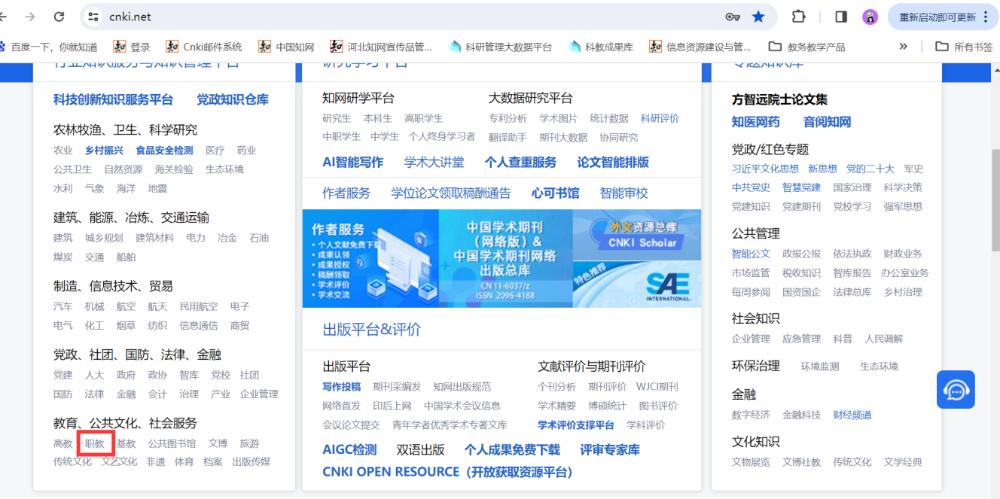
Task: Click the 职教 link under 教育 section
Action: 95,443
